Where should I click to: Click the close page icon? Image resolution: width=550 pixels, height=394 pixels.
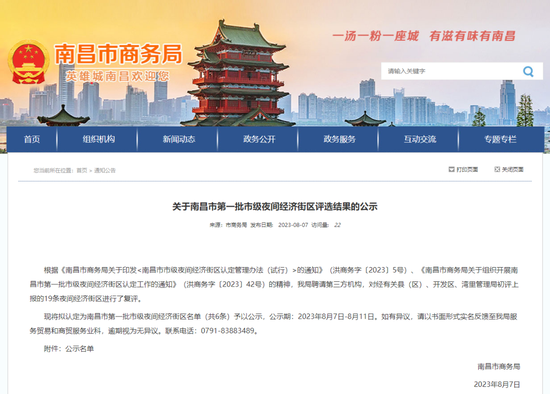point(497,169)
